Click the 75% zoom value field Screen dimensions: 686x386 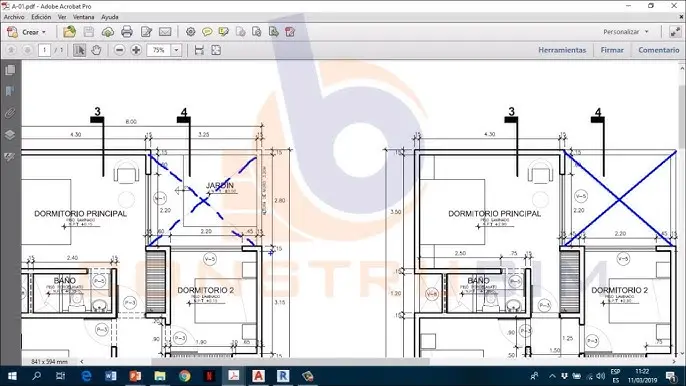tap(159, 50)
